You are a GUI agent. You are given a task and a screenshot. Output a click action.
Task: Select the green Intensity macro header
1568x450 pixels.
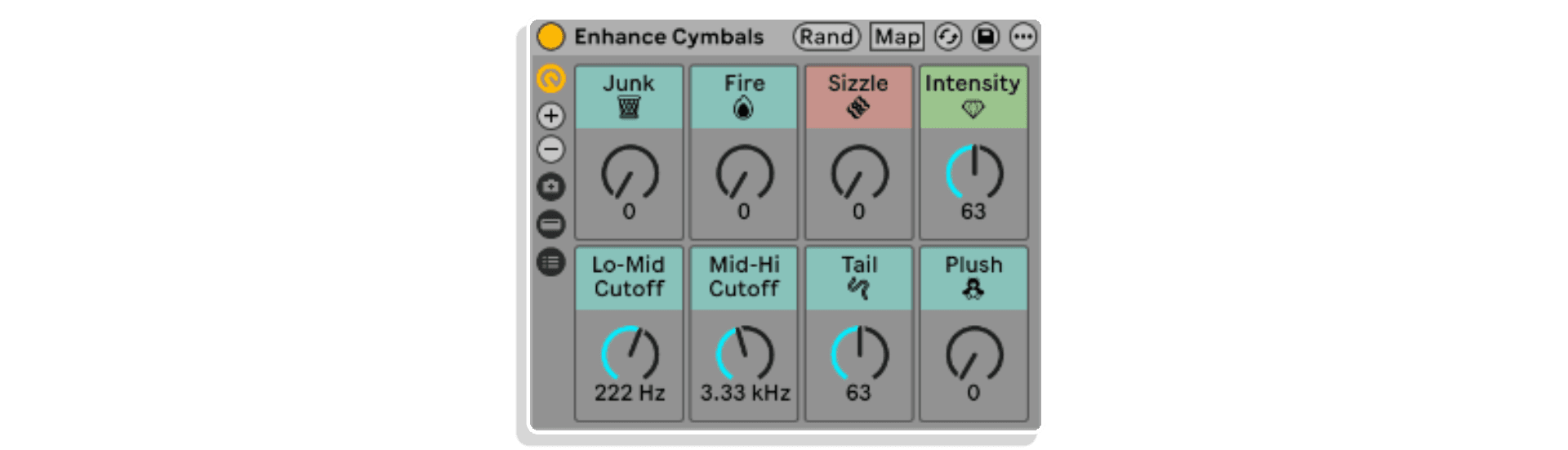pyautogui.click(x=973, y=97)
